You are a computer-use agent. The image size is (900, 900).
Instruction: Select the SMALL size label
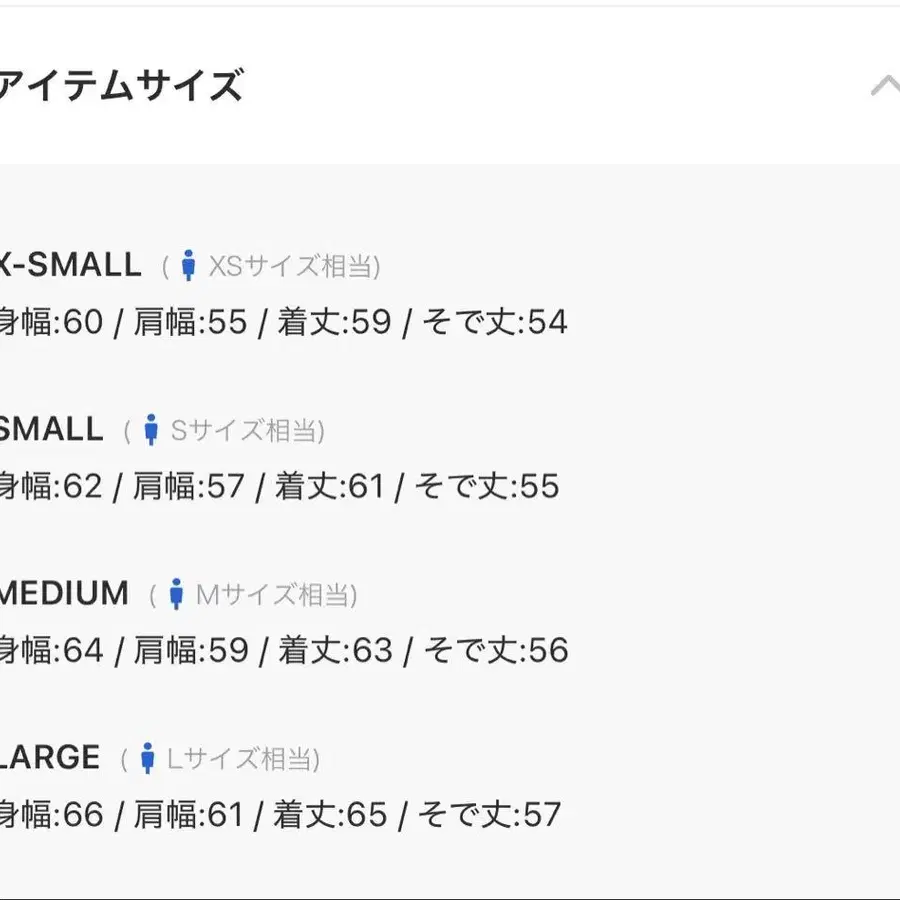[51, 429]
